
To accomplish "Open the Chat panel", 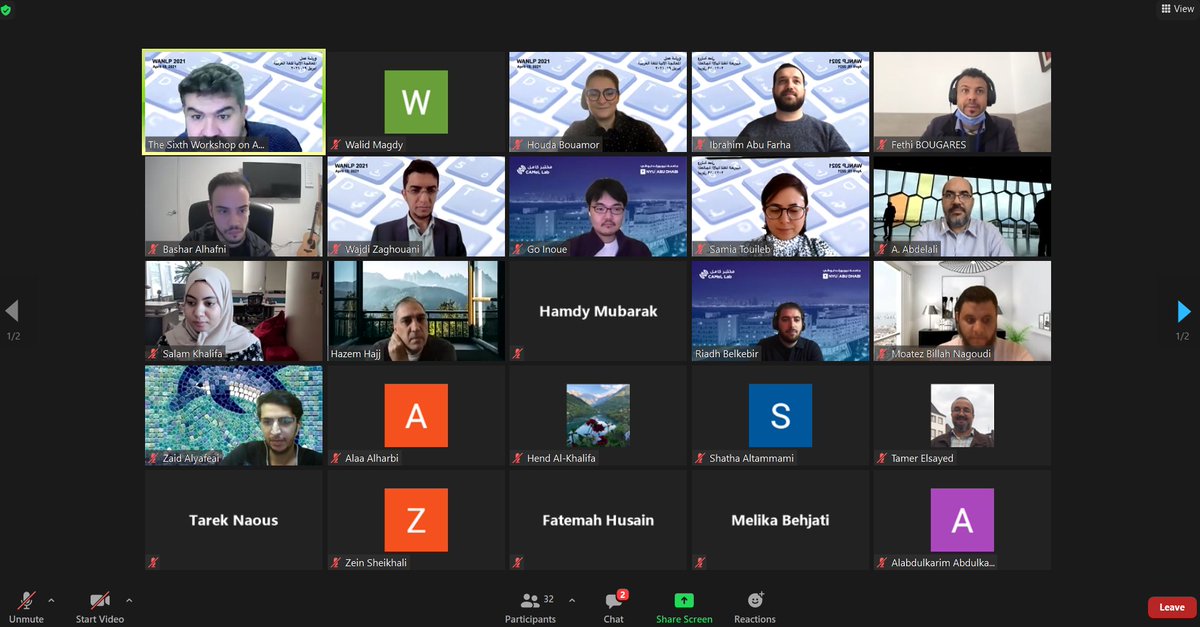I will [x=614, y=607].
